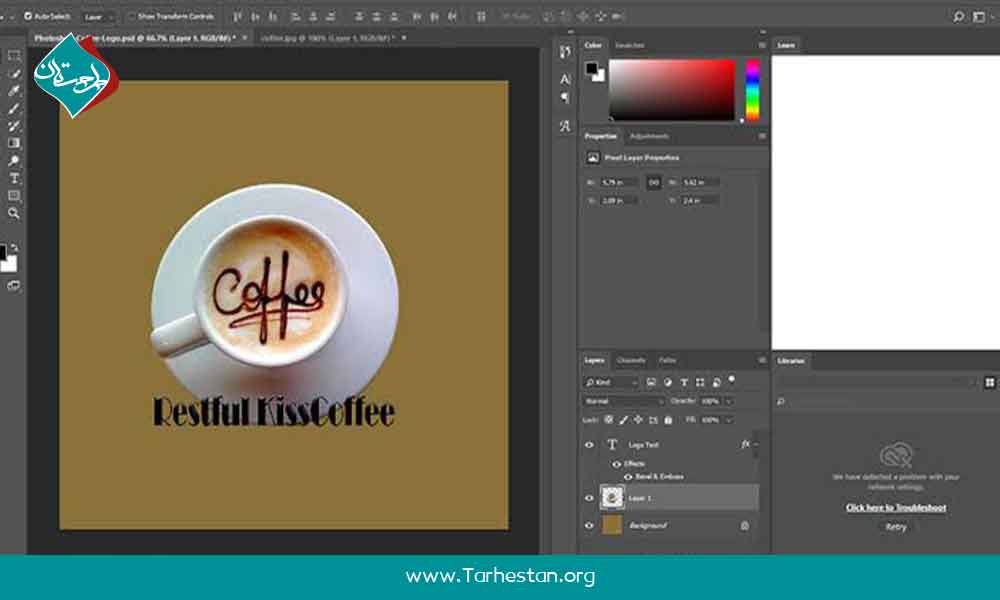The image size is (1000, 600).
Task: Click the Retry button in Libraries
Action: (x=896, y=527)
